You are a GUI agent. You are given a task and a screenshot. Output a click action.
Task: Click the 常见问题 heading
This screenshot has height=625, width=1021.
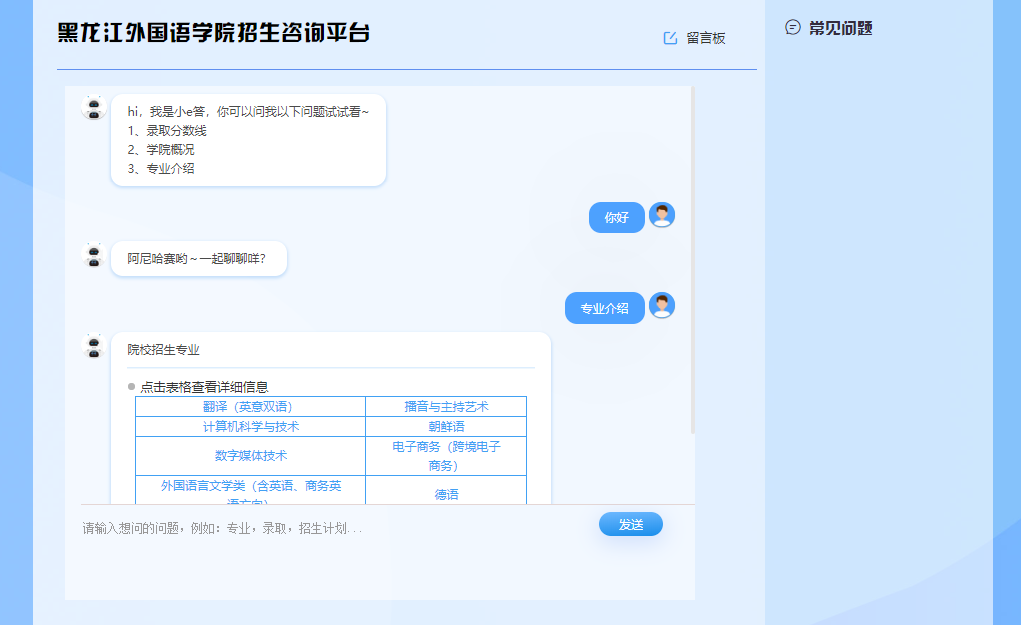coord(841,28)
